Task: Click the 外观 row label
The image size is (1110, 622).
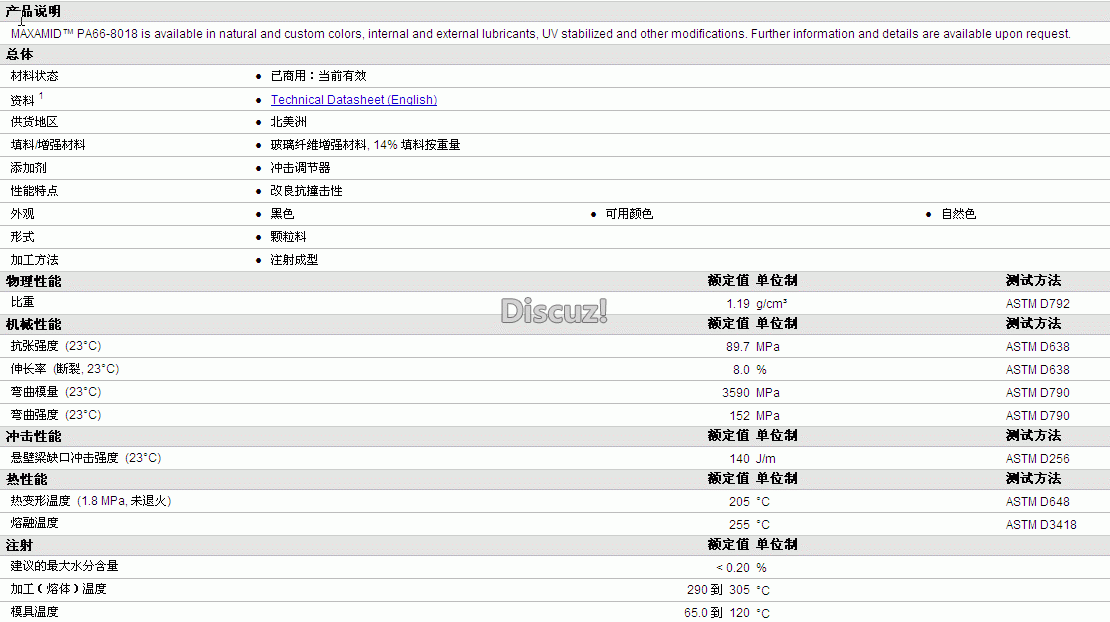Action: pos(23,214)
